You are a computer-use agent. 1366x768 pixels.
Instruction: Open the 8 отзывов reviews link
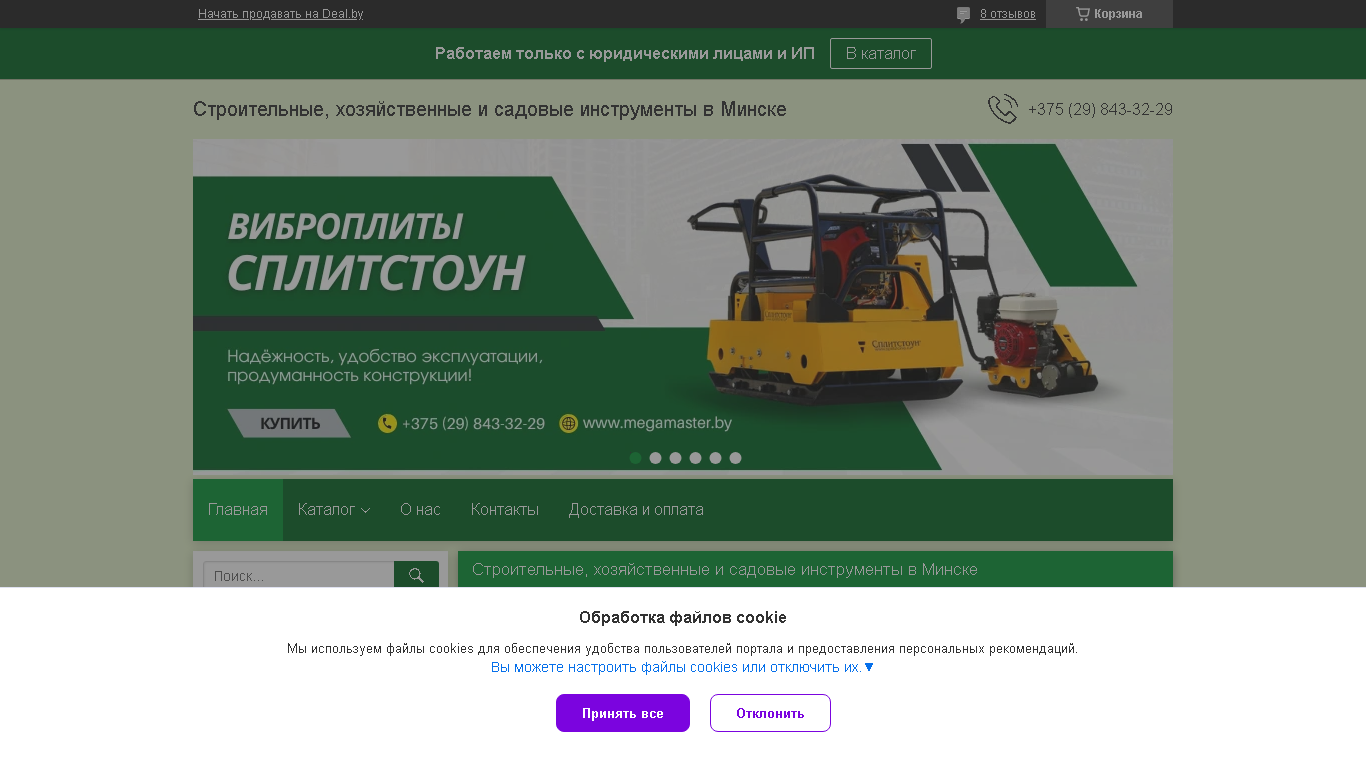pyautogui.click(x=1008, y=14)
